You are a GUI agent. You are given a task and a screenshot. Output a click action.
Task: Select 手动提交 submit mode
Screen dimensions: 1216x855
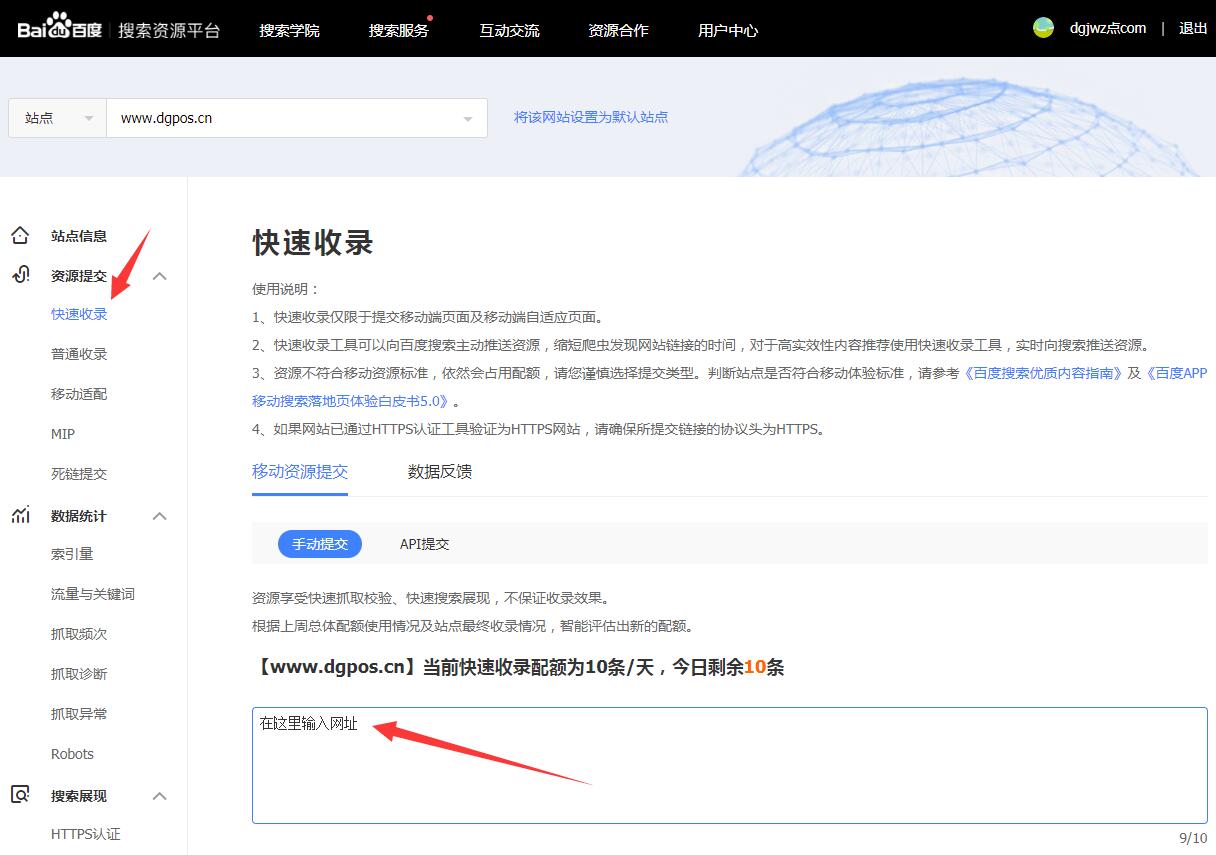click(x=320, y=544)
